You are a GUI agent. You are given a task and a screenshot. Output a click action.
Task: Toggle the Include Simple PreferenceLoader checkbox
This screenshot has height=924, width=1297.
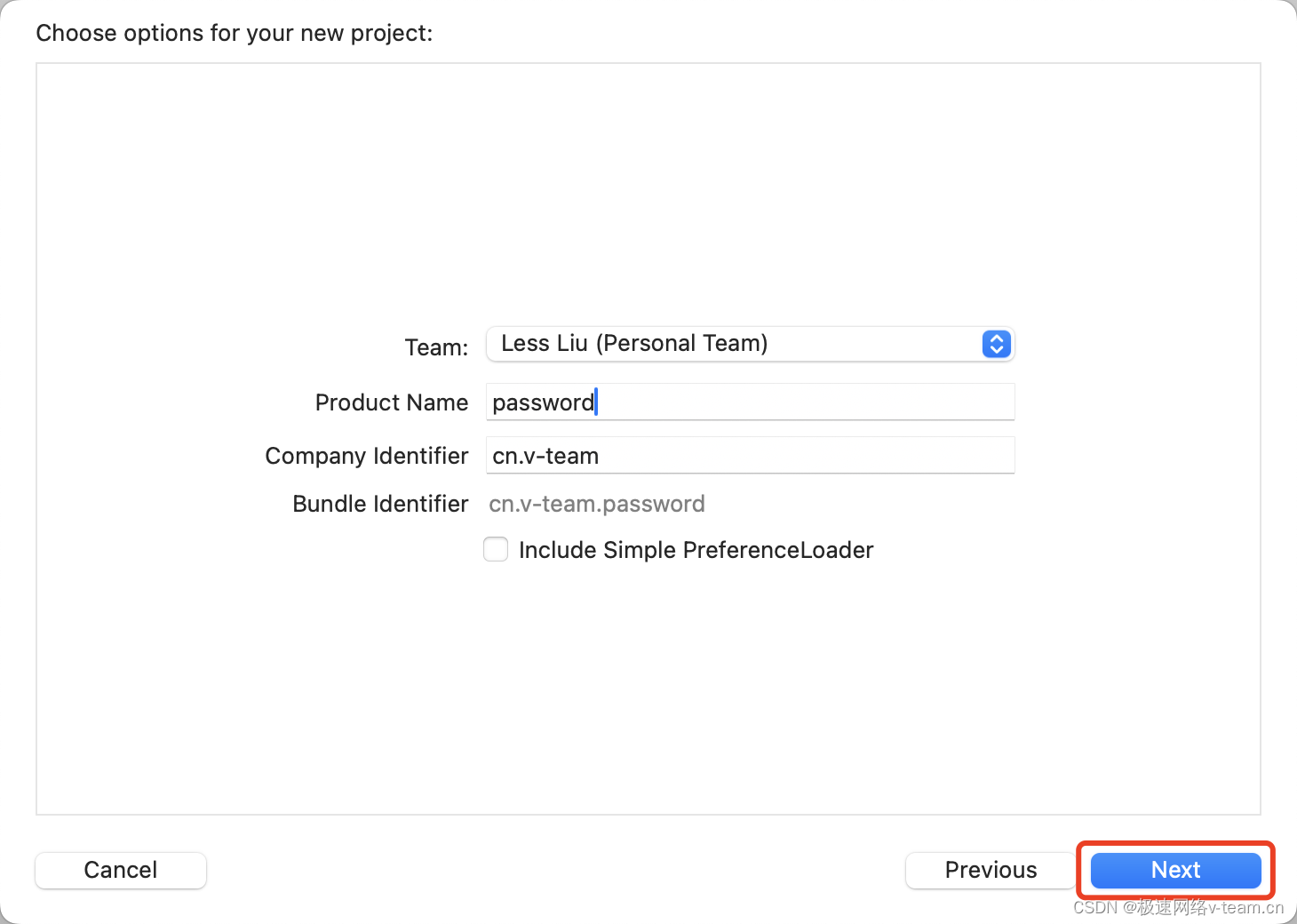496,549
